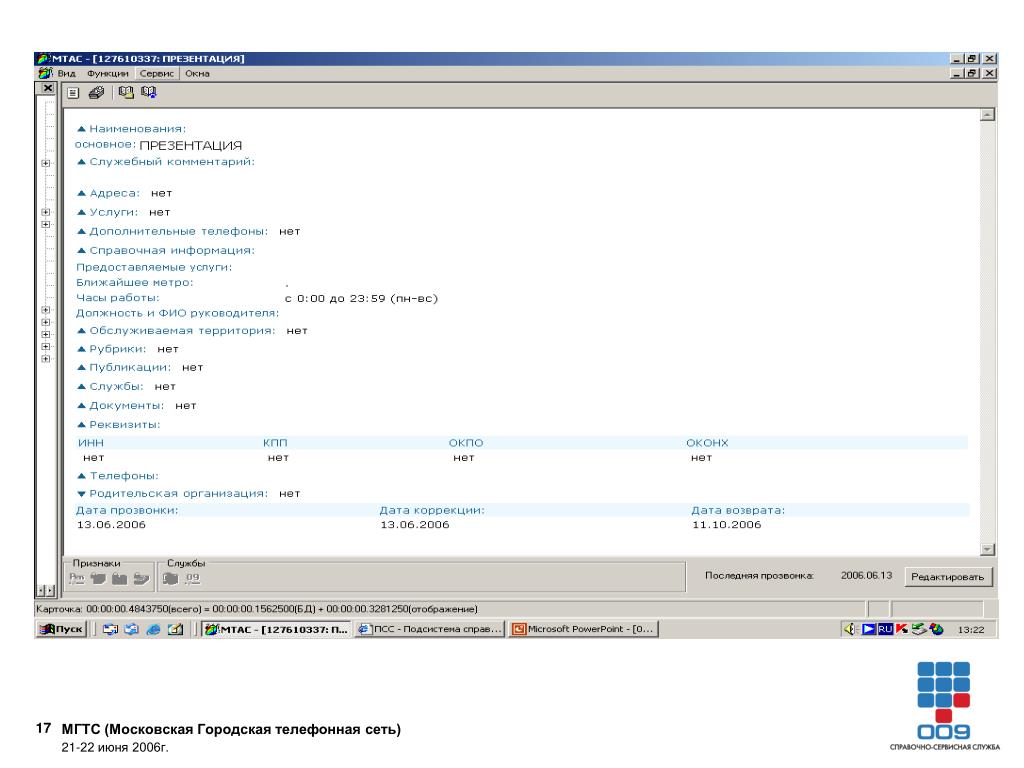
Task: Open the Окна menu
Action: pyautogui.click(x=197, y=73)
